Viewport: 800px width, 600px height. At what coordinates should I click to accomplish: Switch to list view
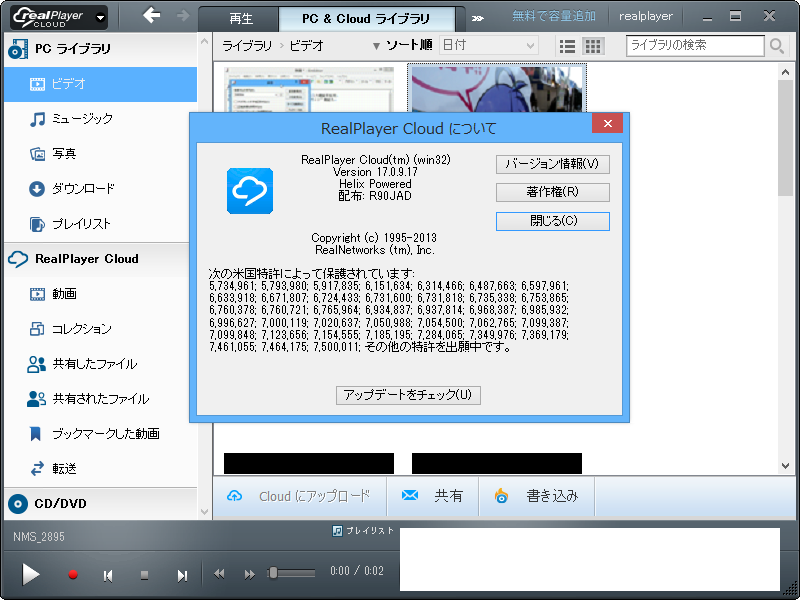click(567, 45)
